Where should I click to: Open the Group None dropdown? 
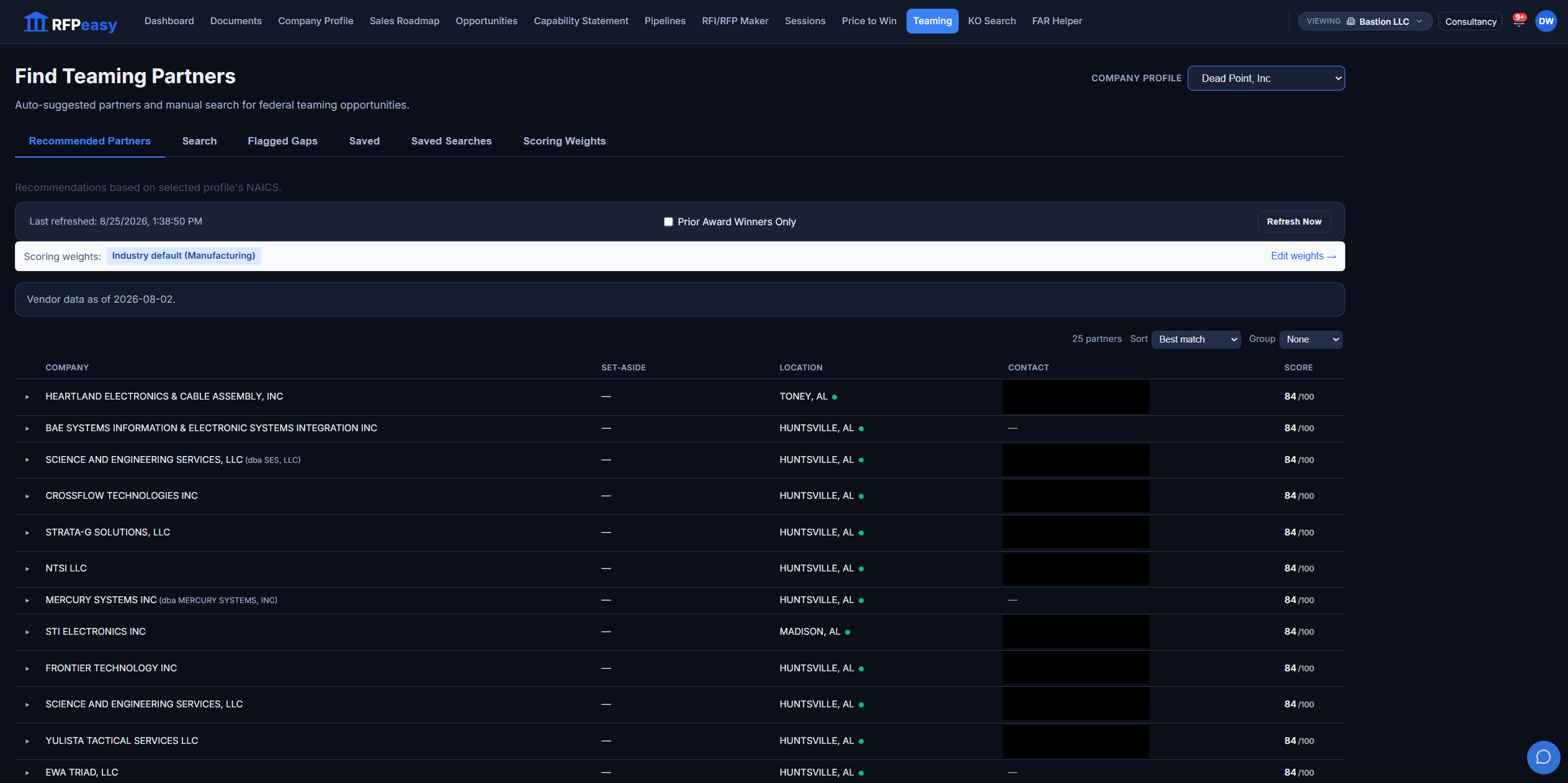pyautogui.click(x=1310, y=339)
